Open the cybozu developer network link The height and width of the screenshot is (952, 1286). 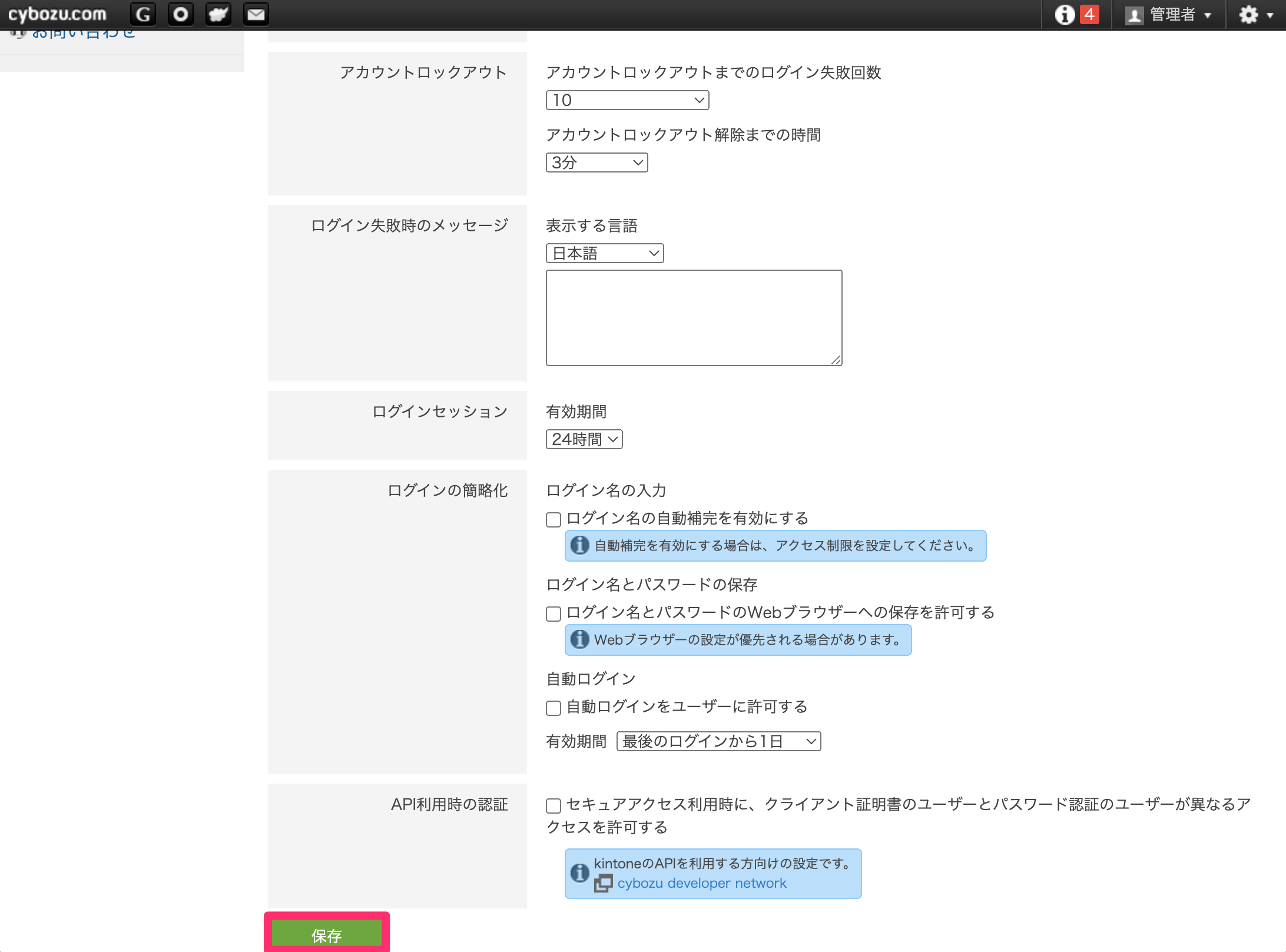tap(702, 883)
